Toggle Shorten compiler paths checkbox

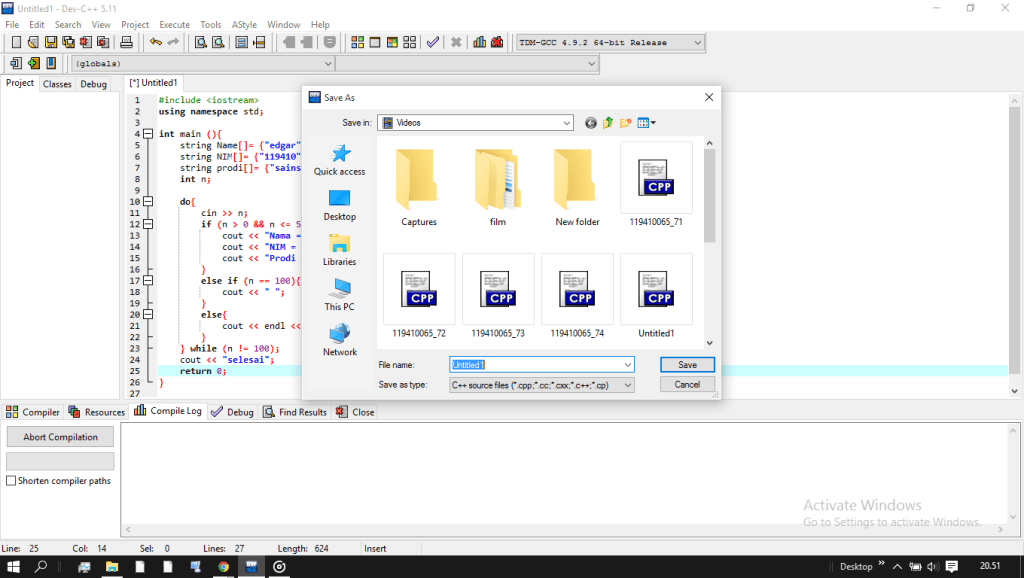(x=11, y=481)
